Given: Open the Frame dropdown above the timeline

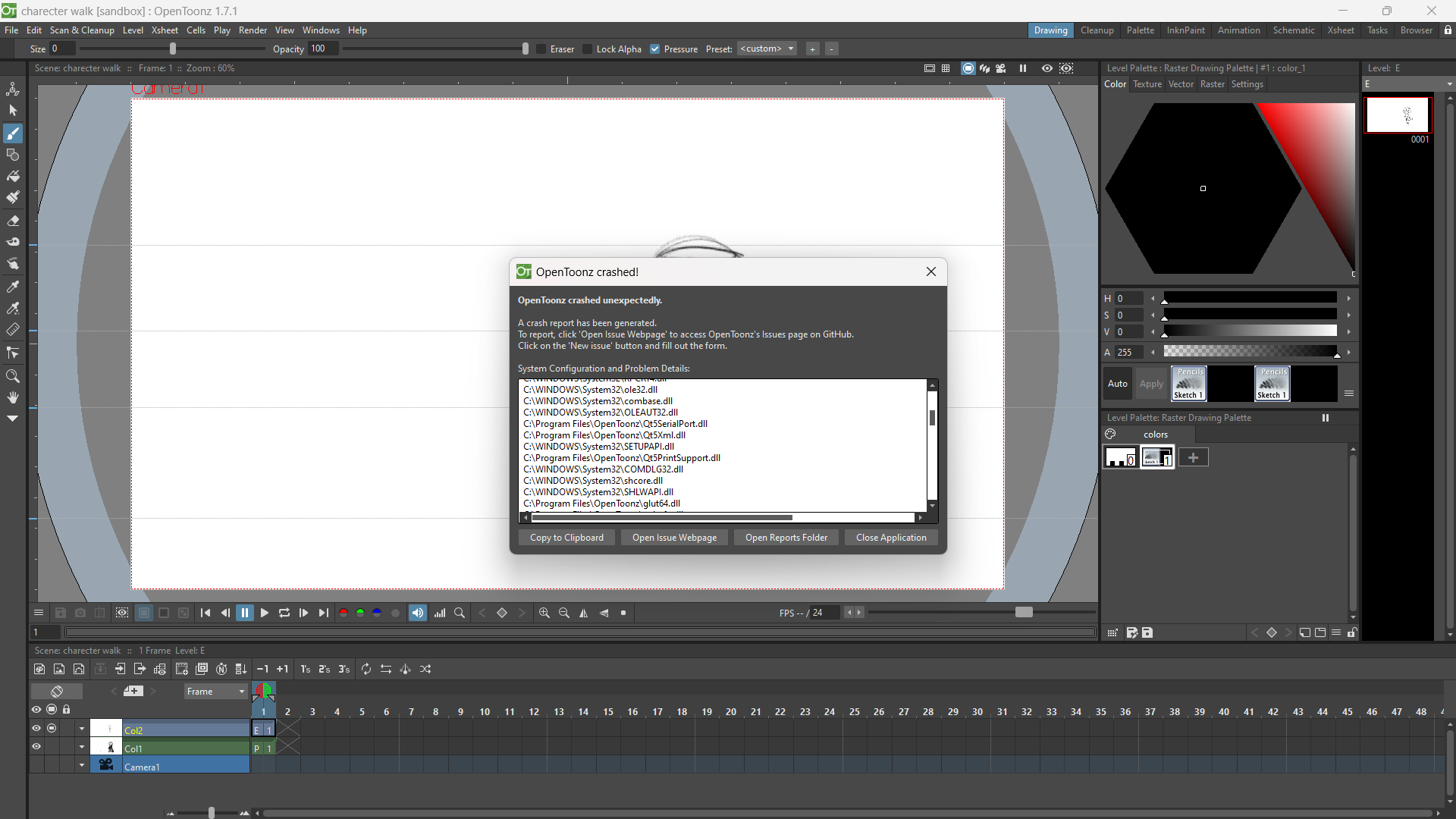Looking at the screenshot, I should (215, 691).
